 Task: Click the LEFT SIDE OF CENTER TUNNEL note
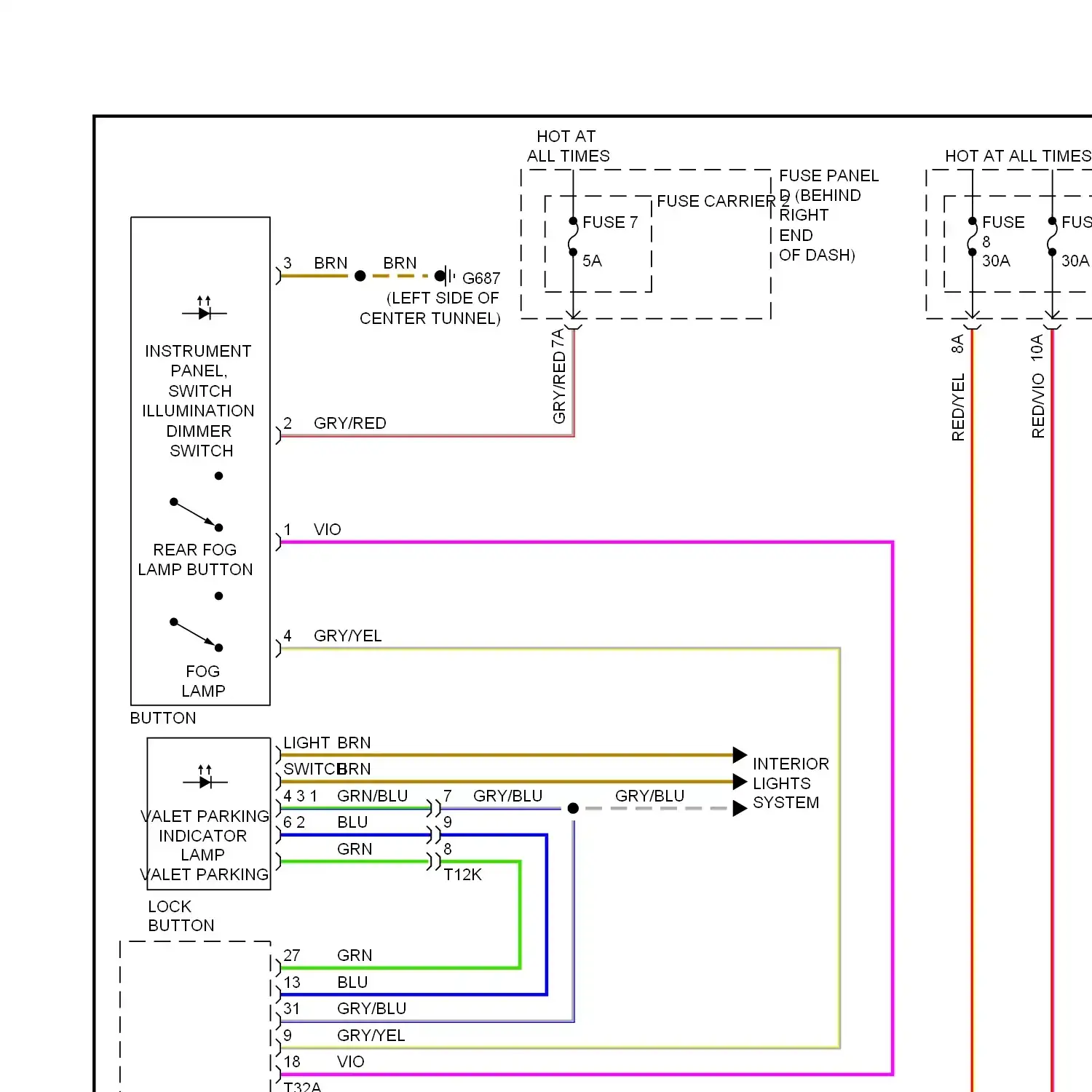[430, 308]
